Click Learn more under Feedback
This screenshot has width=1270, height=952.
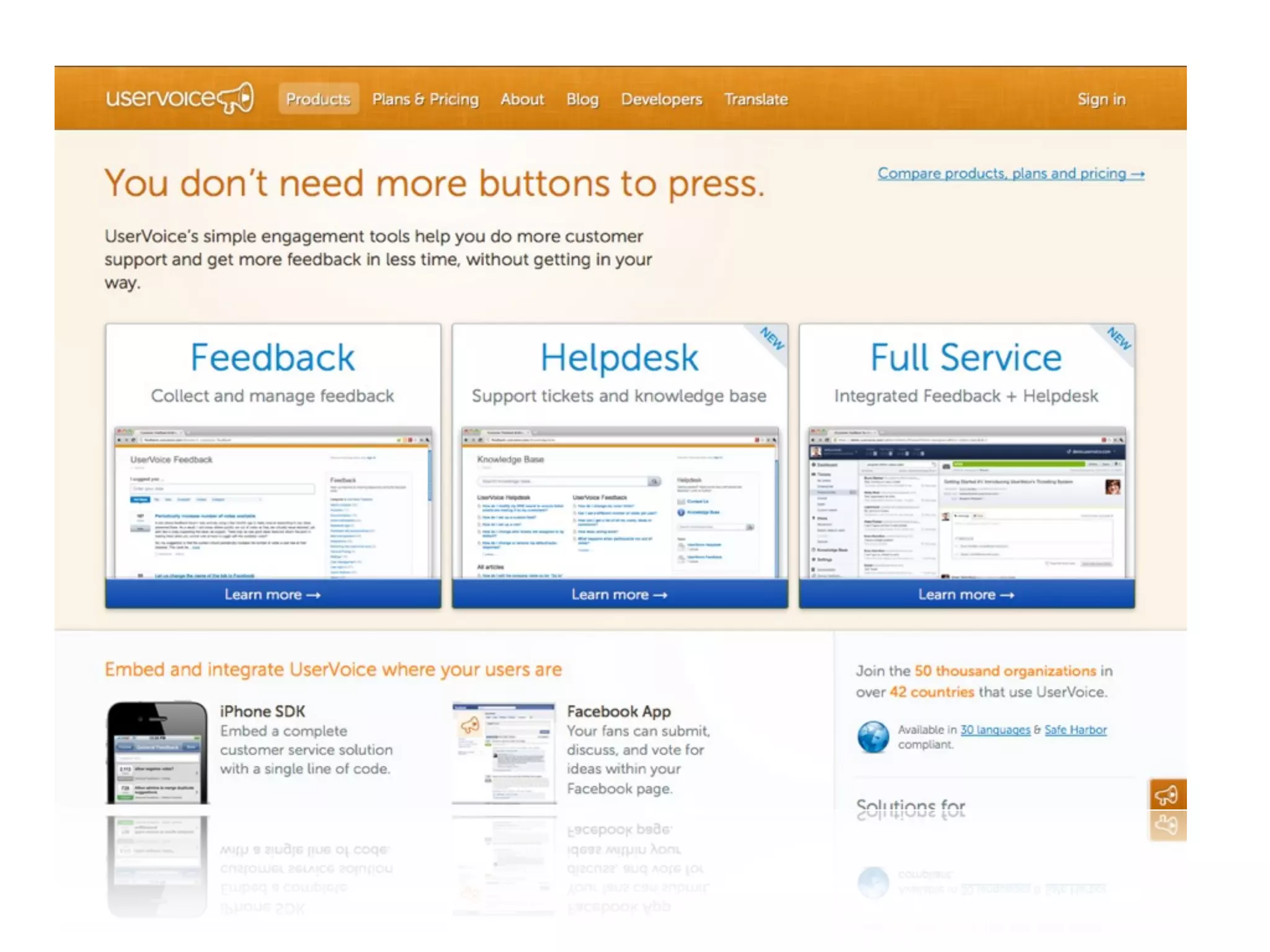click(273, 594)
